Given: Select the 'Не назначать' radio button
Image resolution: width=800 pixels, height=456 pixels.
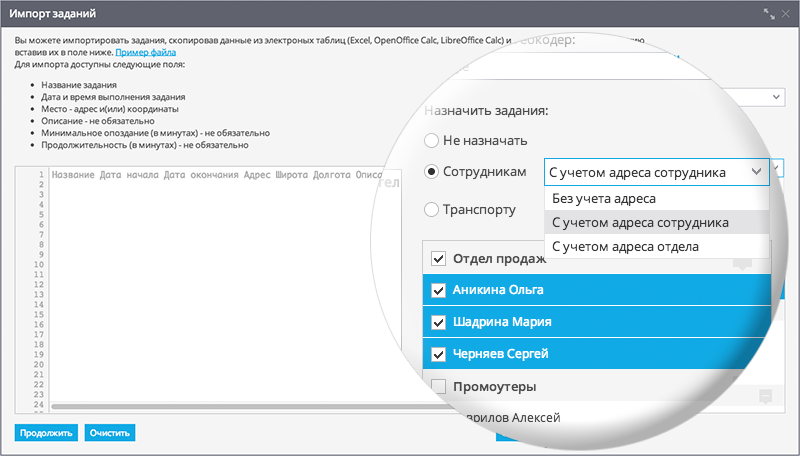Looking at the screenshot, I should click(x=432, y=141).
